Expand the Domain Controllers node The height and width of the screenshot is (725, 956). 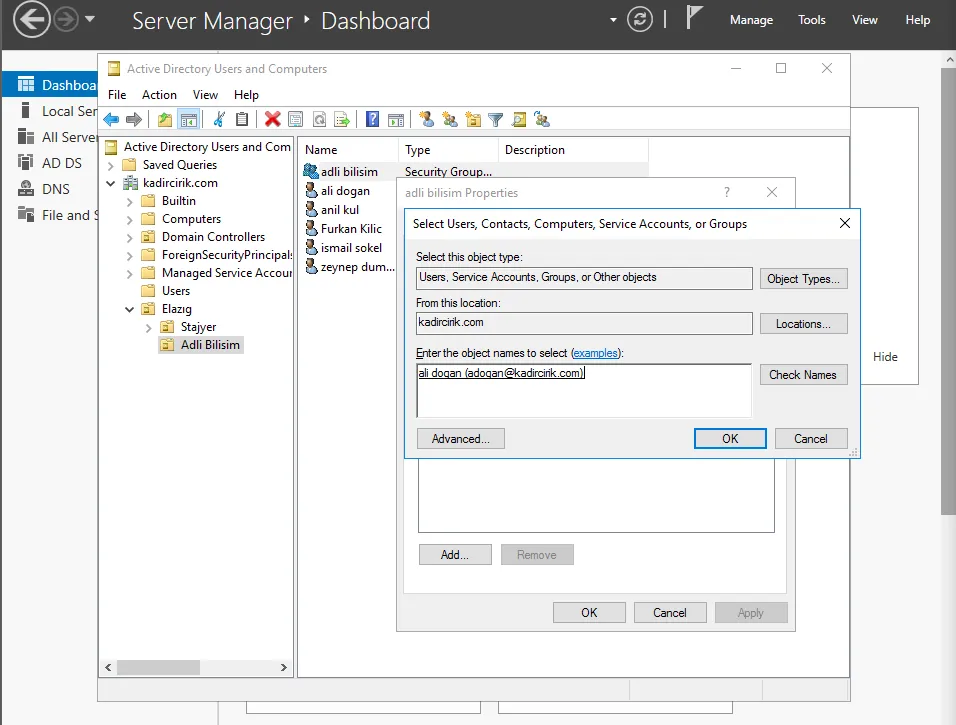point(129,237)
